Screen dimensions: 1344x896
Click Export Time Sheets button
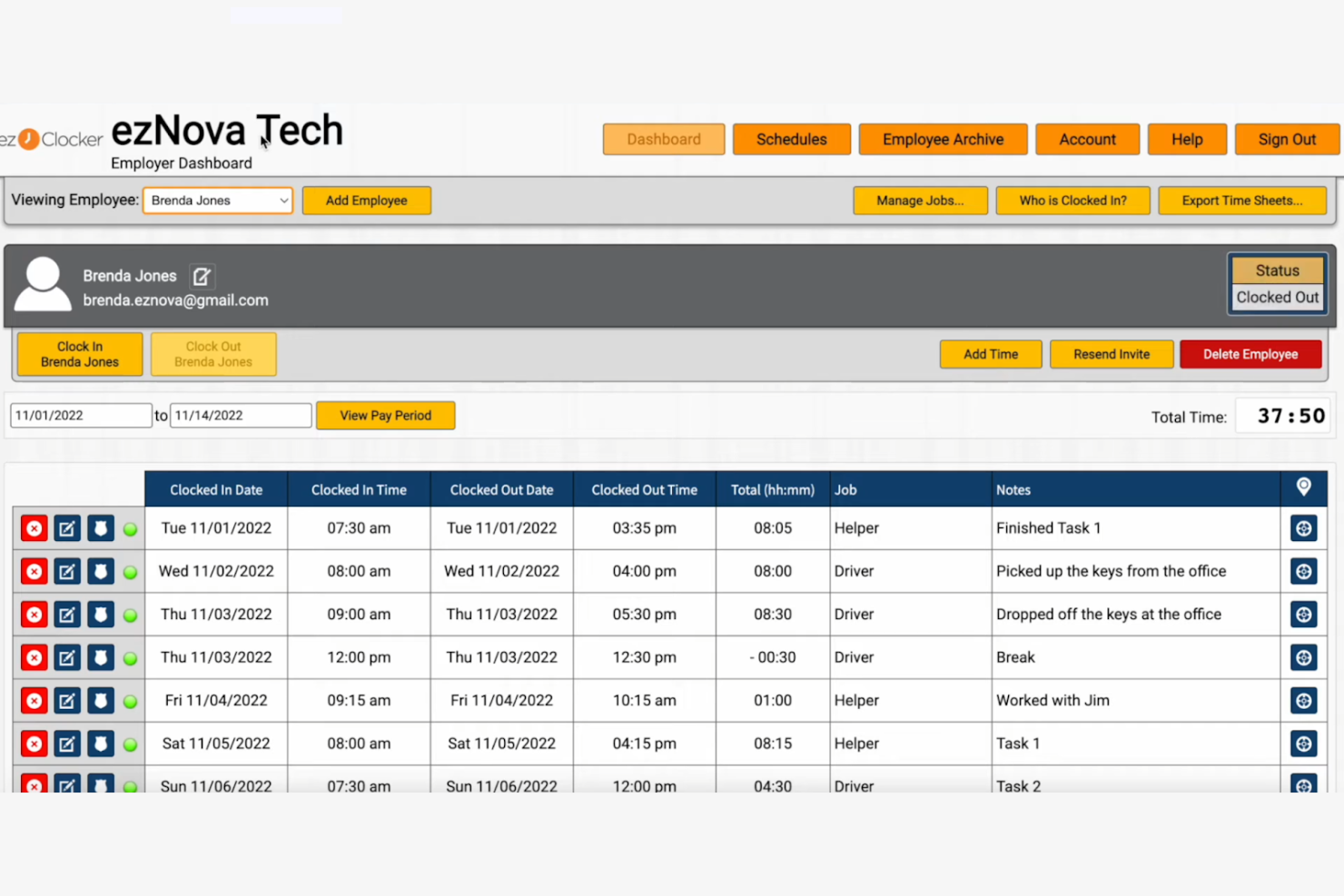pyautogui.click(x=1242, y=201)
